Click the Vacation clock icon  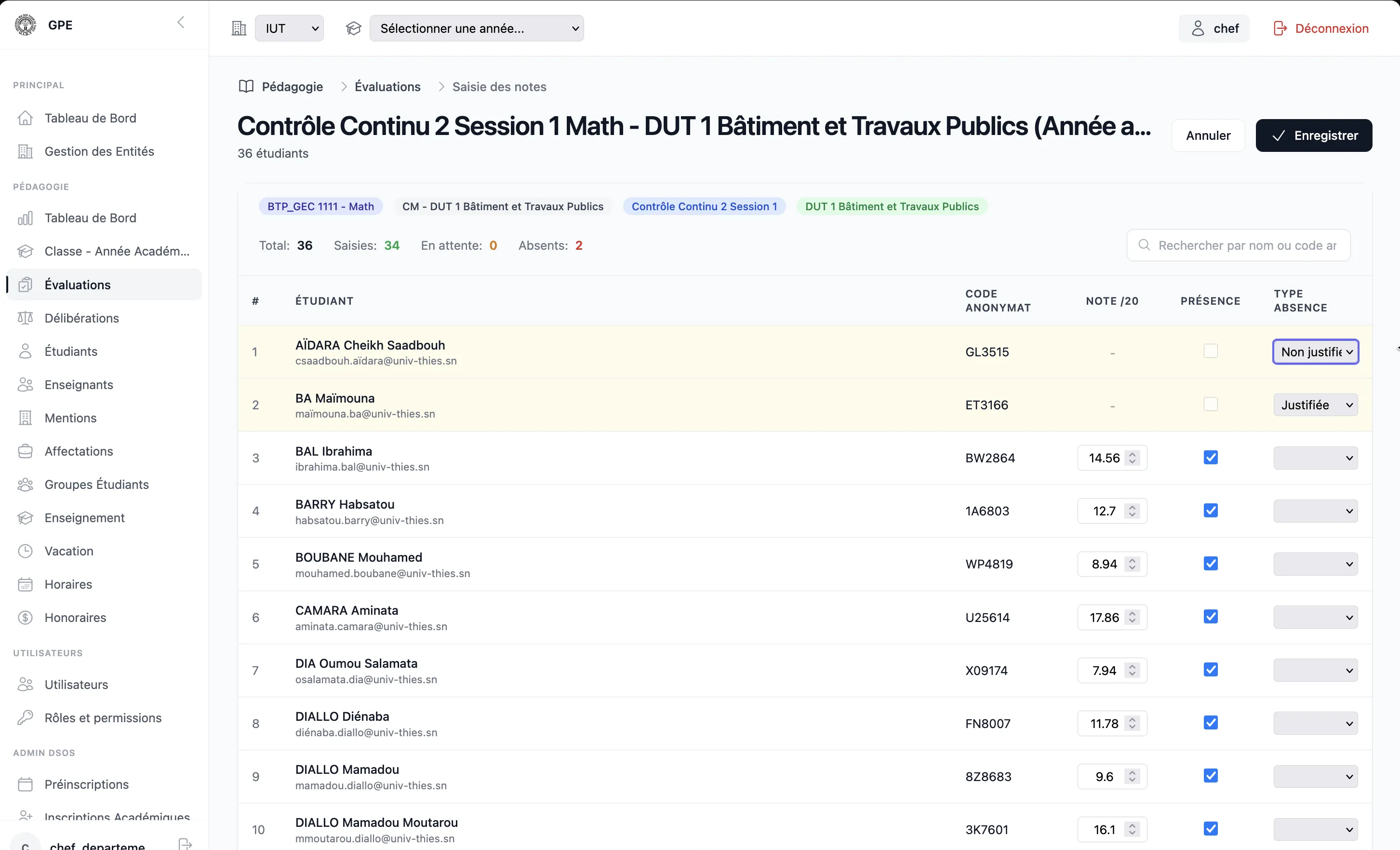(25, 551)
